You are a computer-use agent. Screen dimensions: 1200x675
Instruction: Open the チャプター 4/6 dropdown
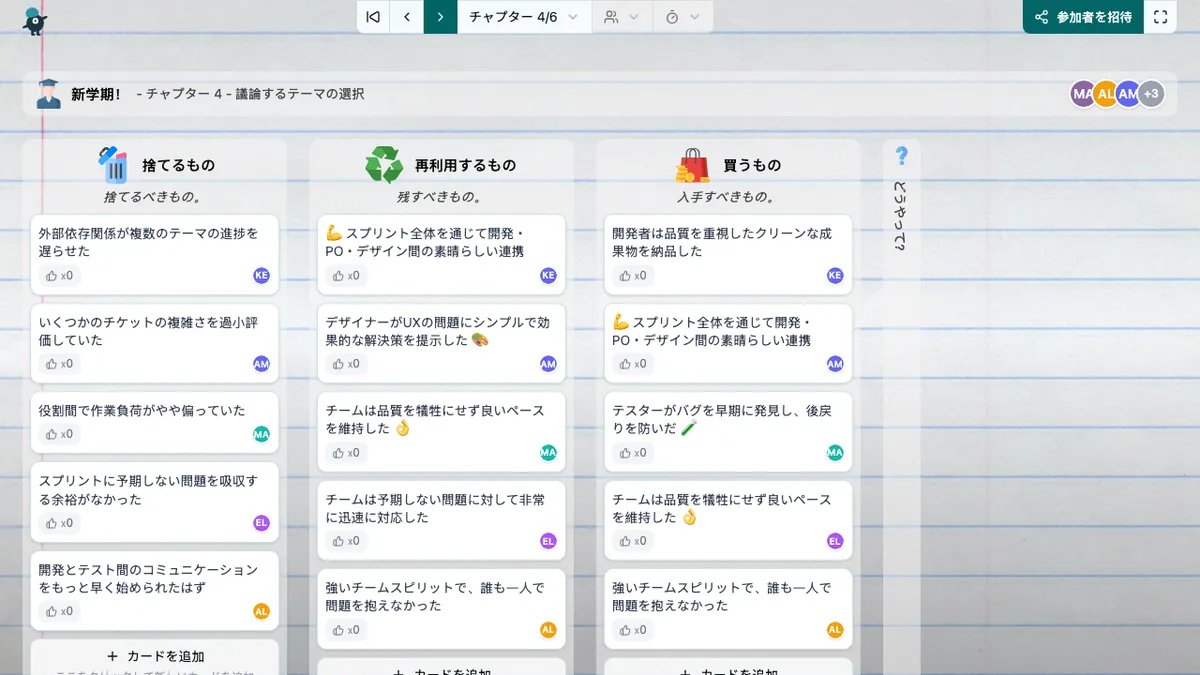coord(524,17)
